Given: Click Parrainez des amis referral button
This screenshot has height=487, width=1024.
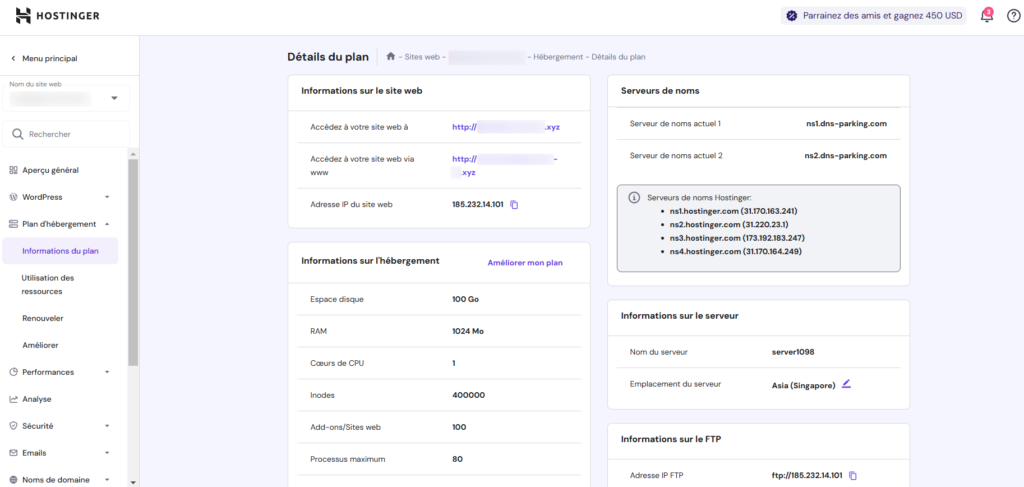Looking at the screenshot, I should click(873, 16).
